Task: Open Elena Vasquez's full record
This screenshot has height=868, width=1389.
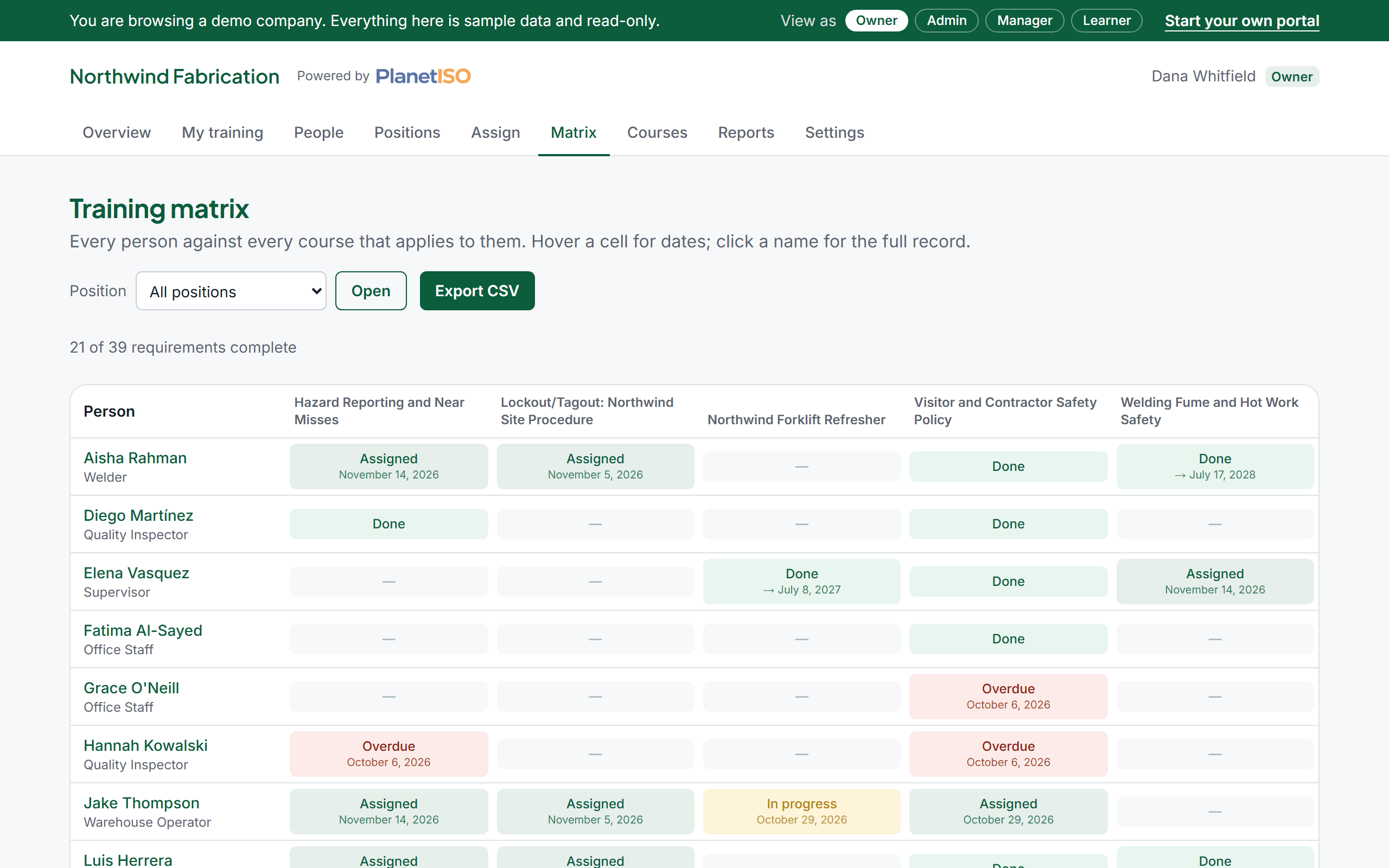Action: [136, 573]
